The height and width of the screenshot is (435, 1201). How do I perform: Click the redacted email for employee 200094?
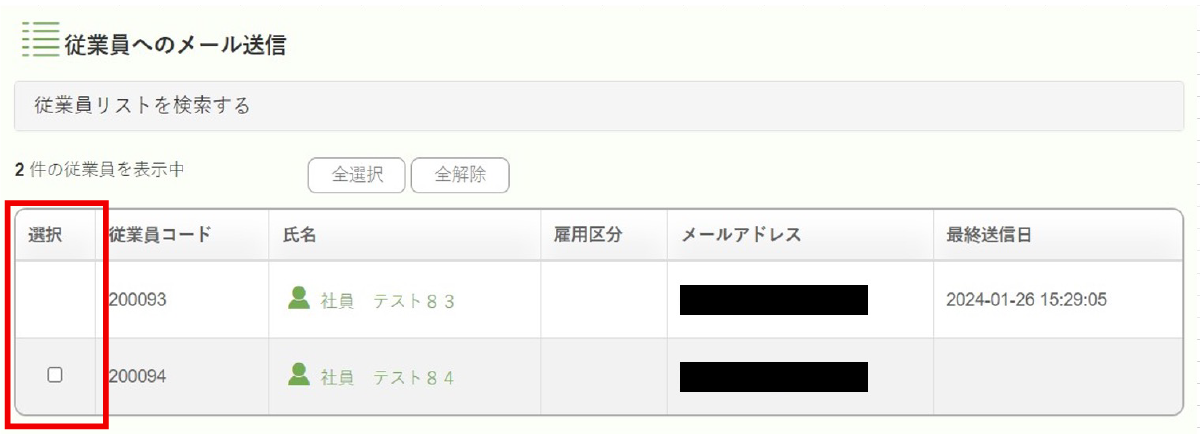pyautogui.click(x=774, y=377)
